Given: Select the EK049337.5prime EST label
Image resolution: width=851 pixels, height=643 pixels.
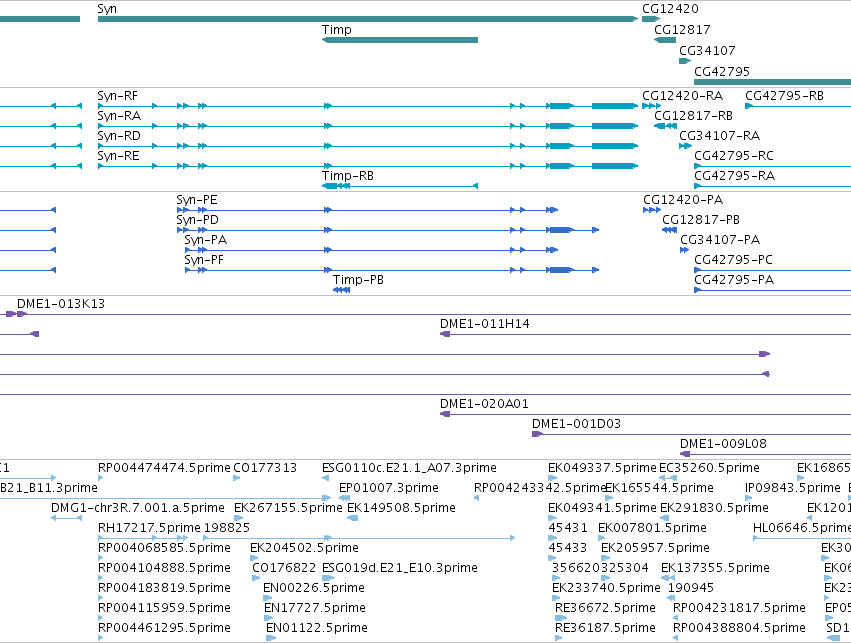Looking at the screenshot, I should (602, 468).
